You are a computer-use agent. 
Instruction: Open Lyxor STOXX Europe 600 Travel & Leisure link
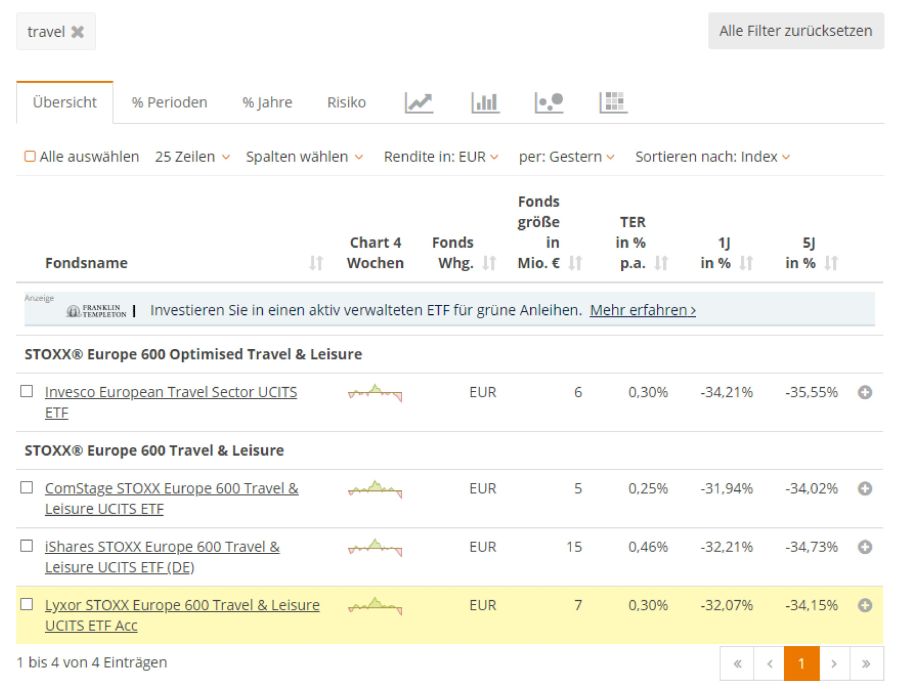(x=183, y=616)
